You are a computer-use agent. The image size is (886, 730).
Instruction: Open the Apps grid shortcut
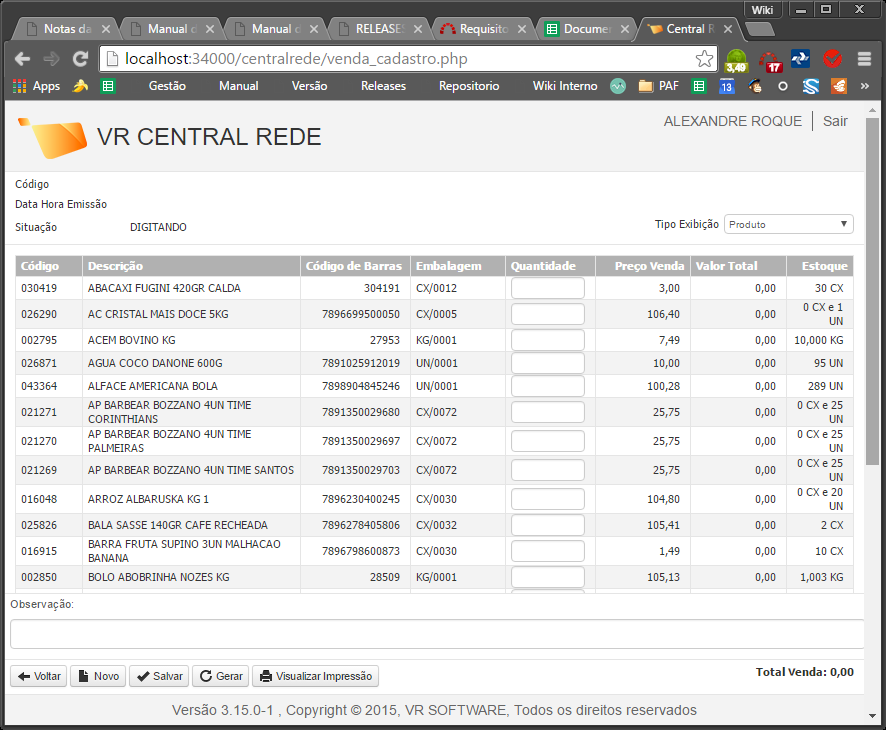point(36,86)
